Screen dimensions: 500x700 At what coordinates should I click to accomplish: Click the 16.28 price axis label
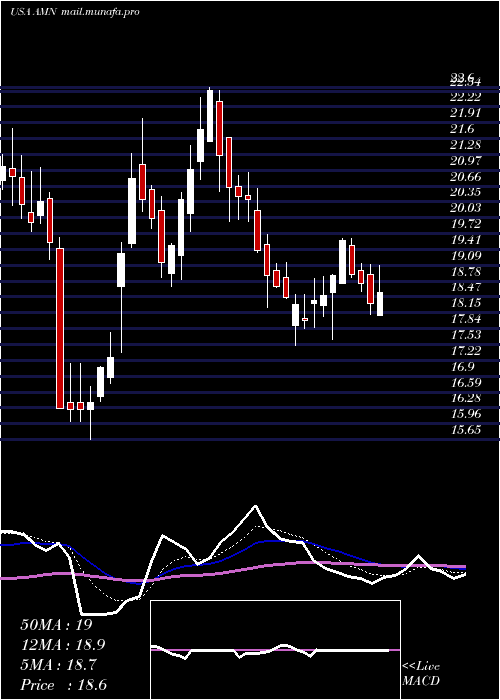[465, 399]
